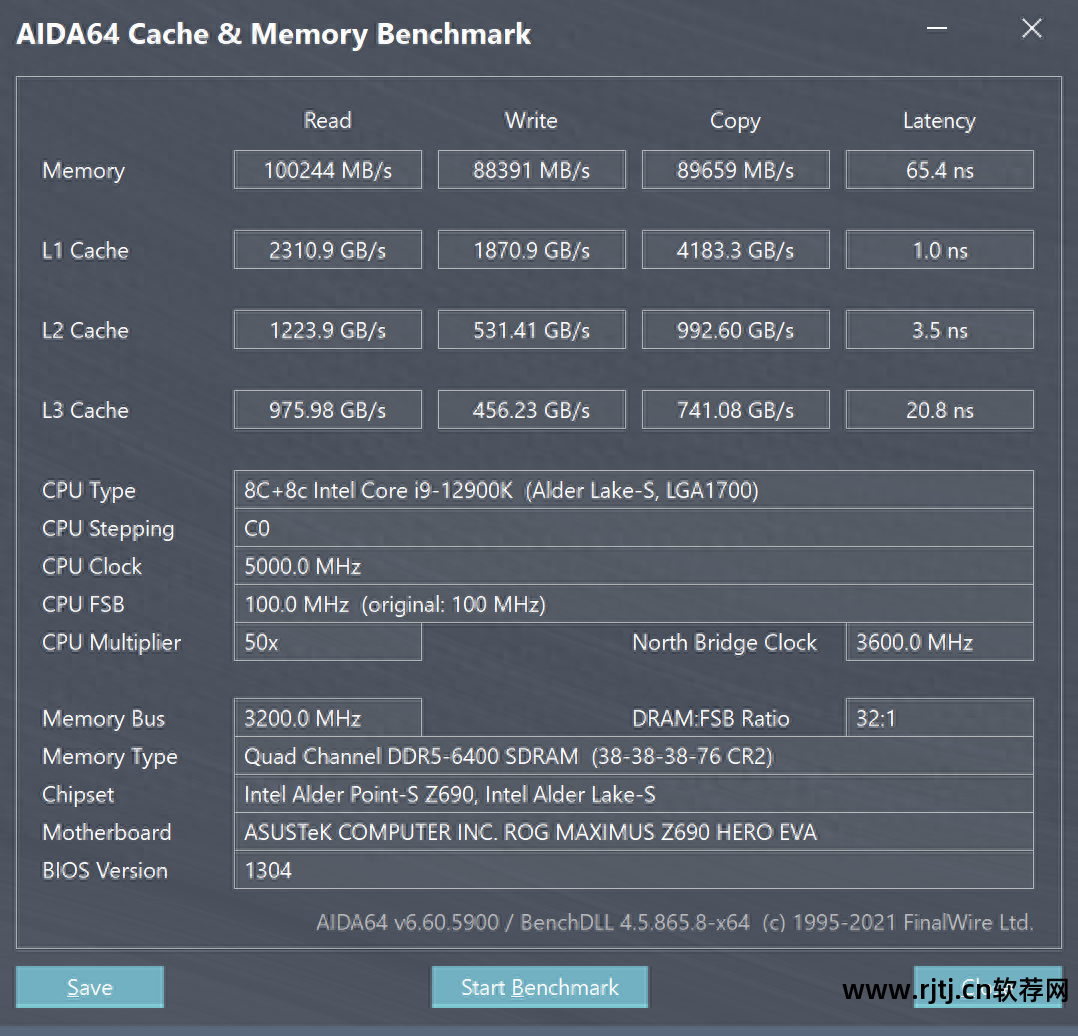The height and width of the screenshot is (1036, 1078).
Task: Click the DRAM:FSB Ratio label
Action: [x=710, y=718]
